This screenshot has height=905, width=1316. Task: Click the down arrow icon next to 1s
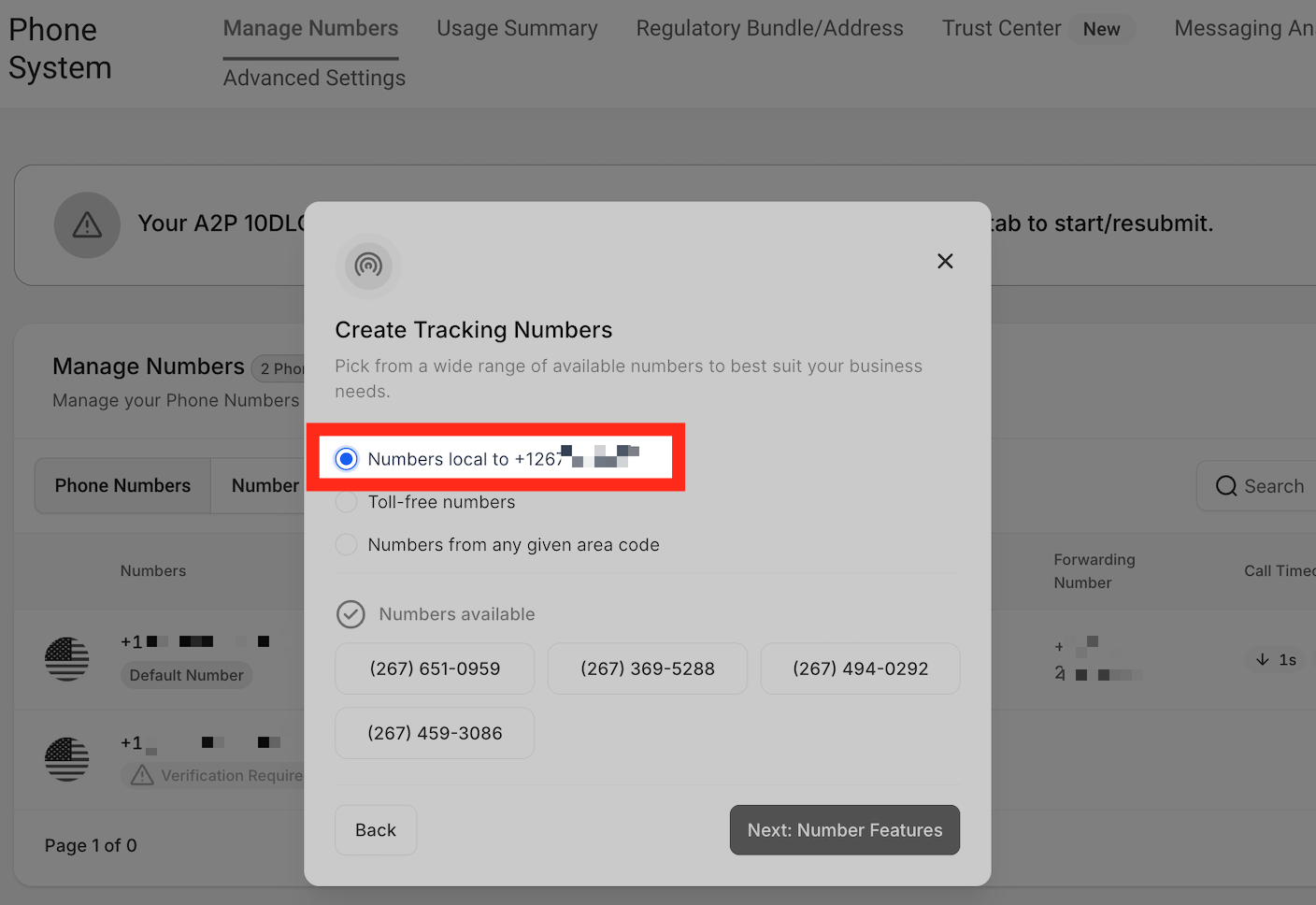[1261, 659]
